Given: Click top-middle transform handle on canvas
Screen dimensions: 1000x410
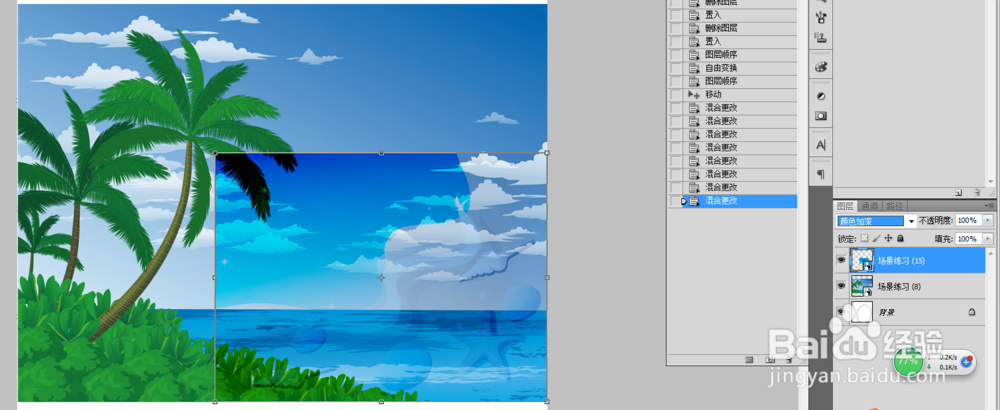Looking at the screenshot, I should pyautogui.click(x=381, y=153).
